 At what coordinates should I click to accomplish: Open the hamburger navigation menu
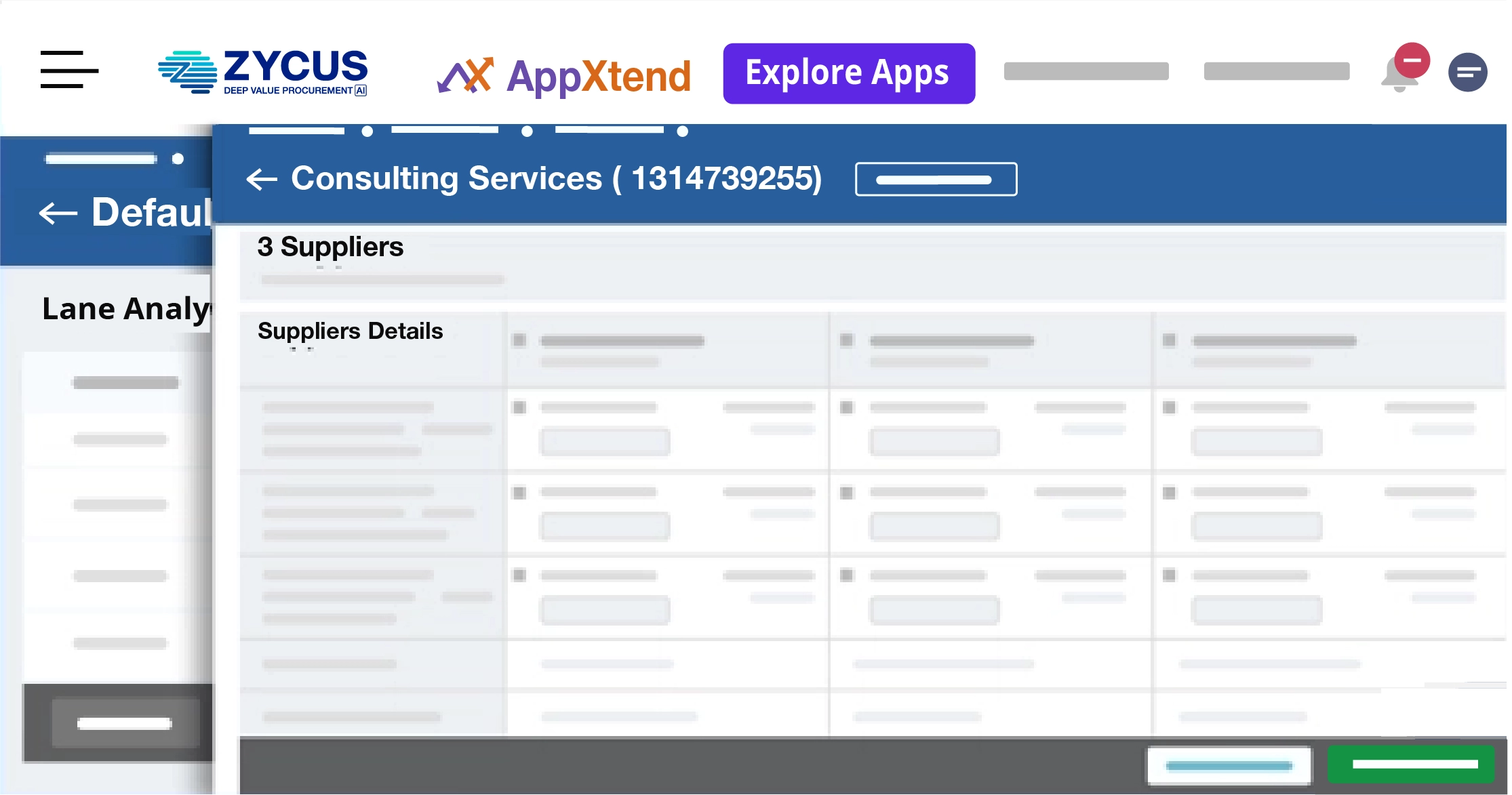pyautogui.click(x=69, y=69)
